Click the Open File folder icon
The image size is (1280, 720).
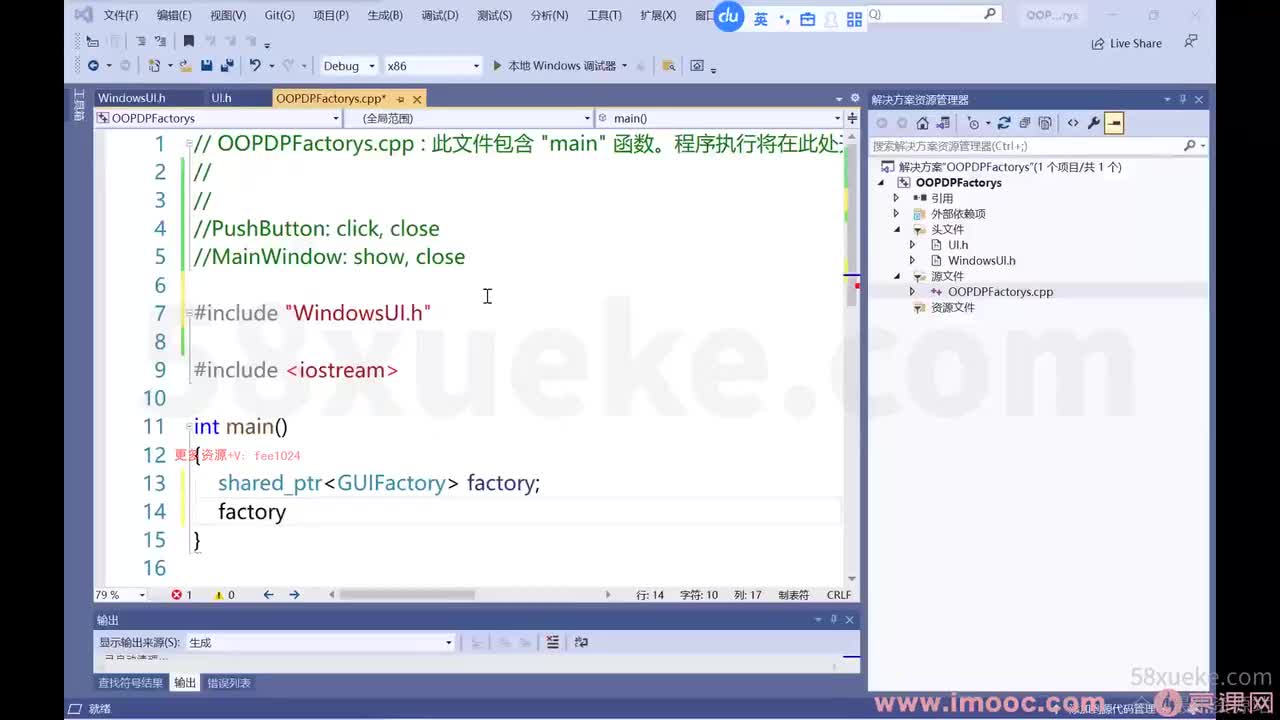[185, 65]
